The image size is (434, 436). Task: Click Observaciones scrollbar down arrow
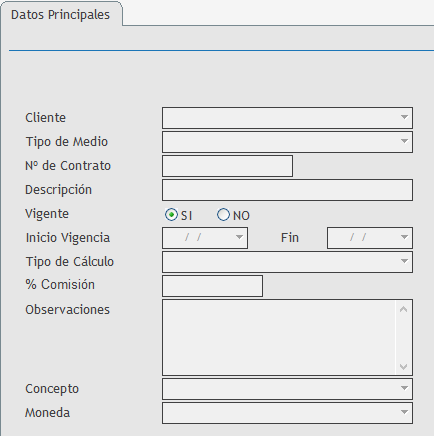point(403,367)
